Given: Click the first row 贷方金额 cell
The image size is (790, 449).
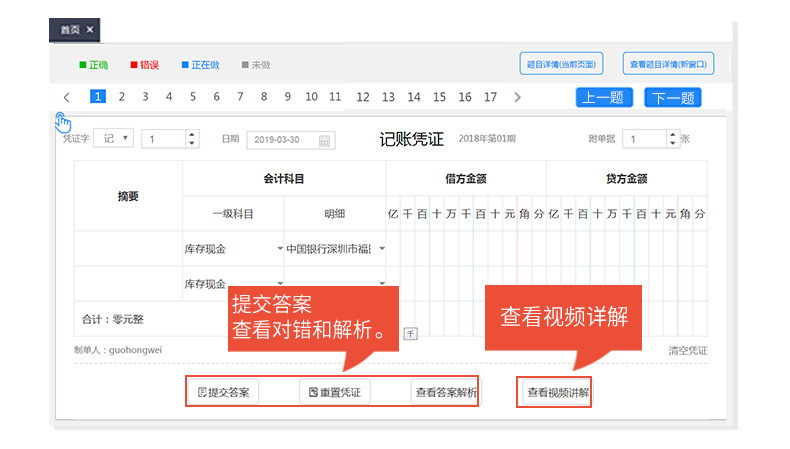Looking at the screenshot, I should (x=627, y=248).
